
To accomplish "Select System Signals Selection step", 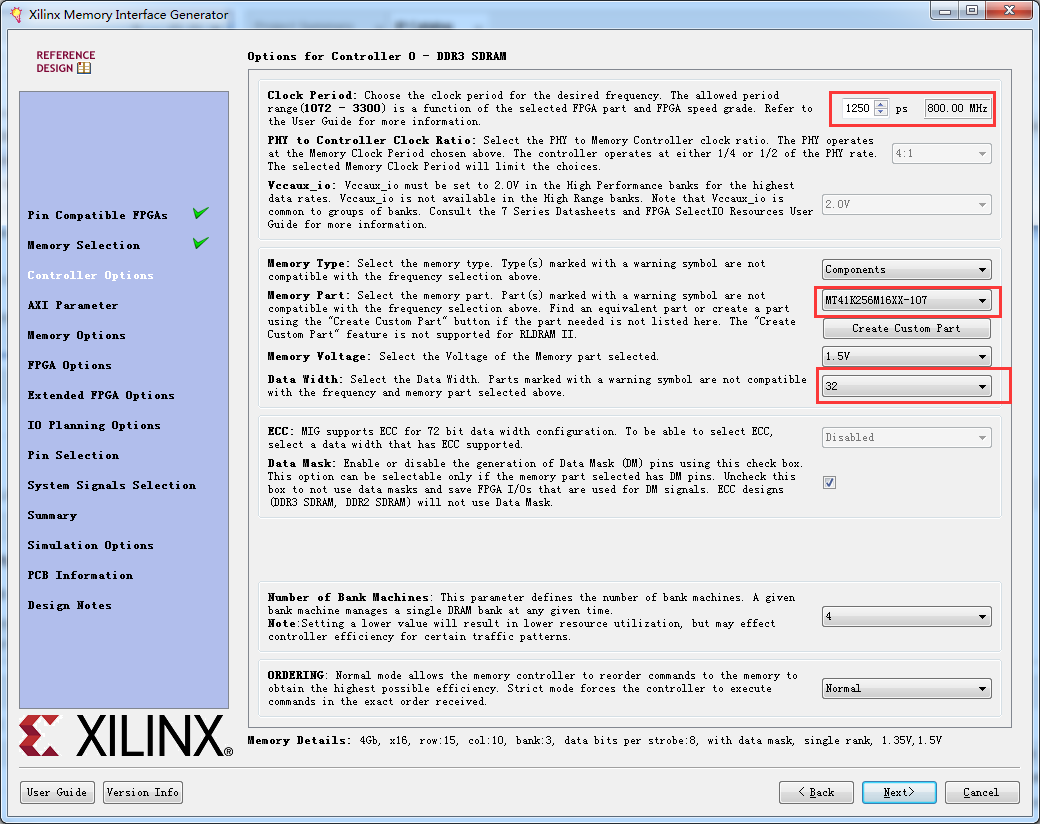I will [x=111, y=485].
